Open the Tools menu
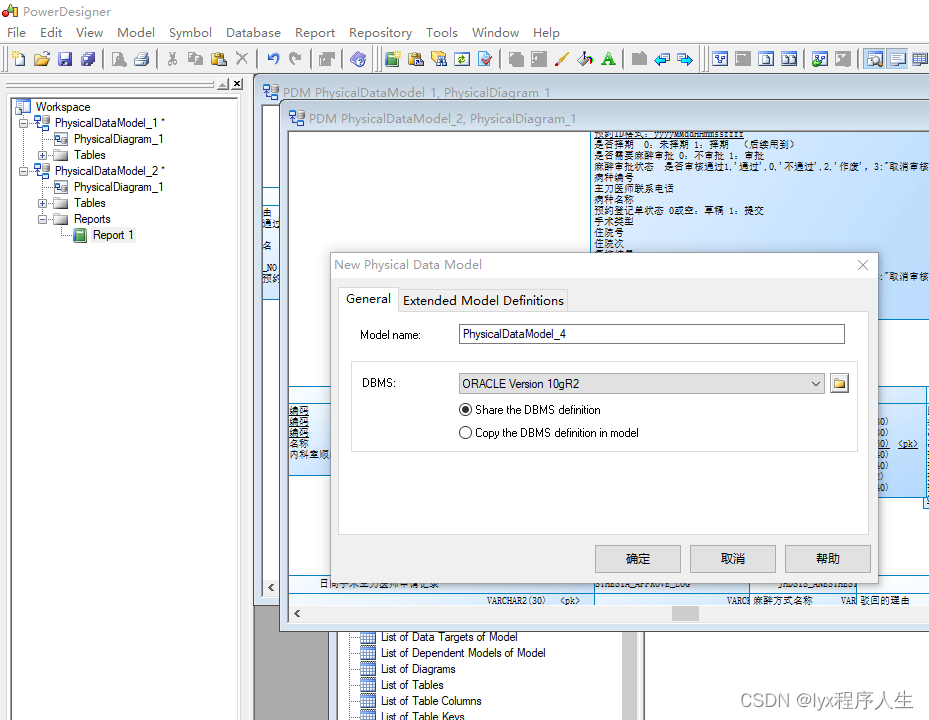This screenshot has height=720, width=929. pyautogui.click(x=441, y=33)
